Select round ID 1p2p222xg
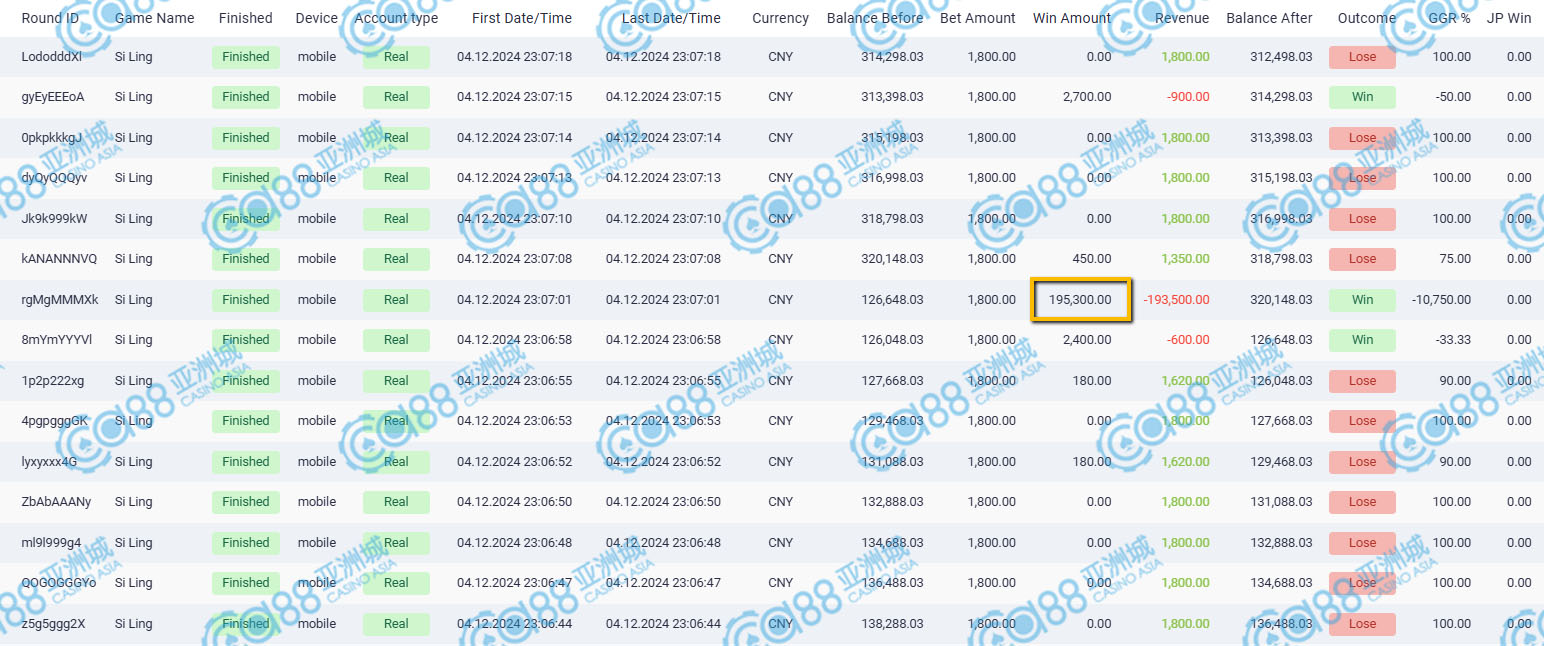Viewport: 1544px width, 646px height. [53, 381]
